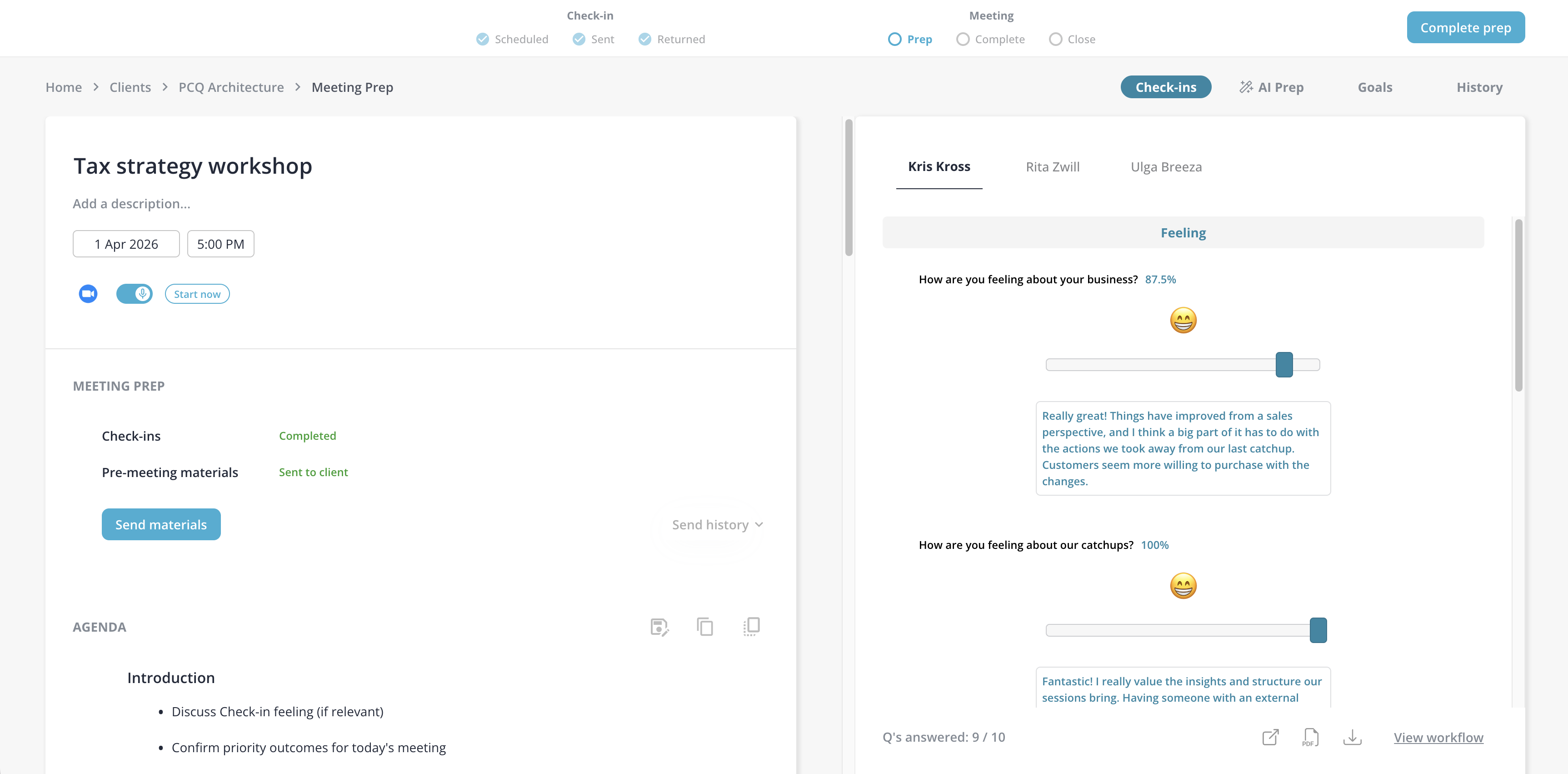
Task: Open the mobile preview icon for agenda
Action: (x=751, y=626)
